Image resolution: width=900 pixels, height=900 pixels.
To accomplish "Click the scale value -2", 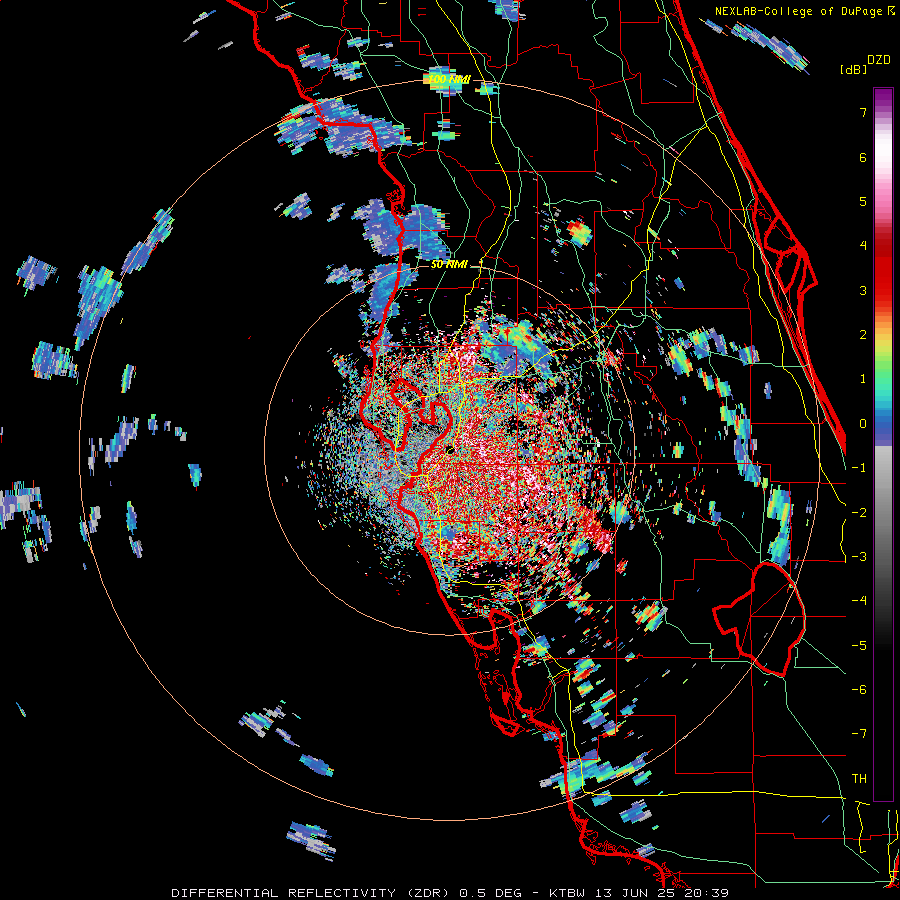I will point(859,513).
